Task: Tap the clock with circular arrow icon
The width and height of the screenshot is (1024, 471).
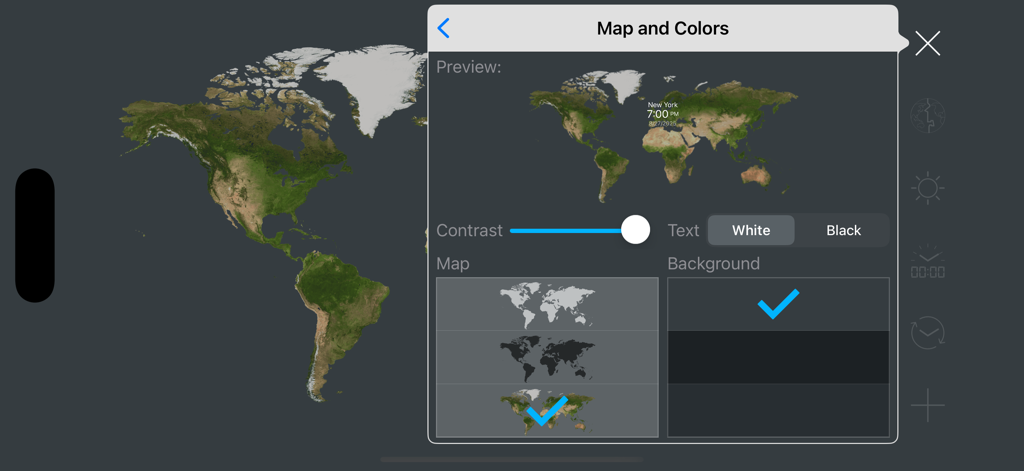Action: tap(927, 333)
